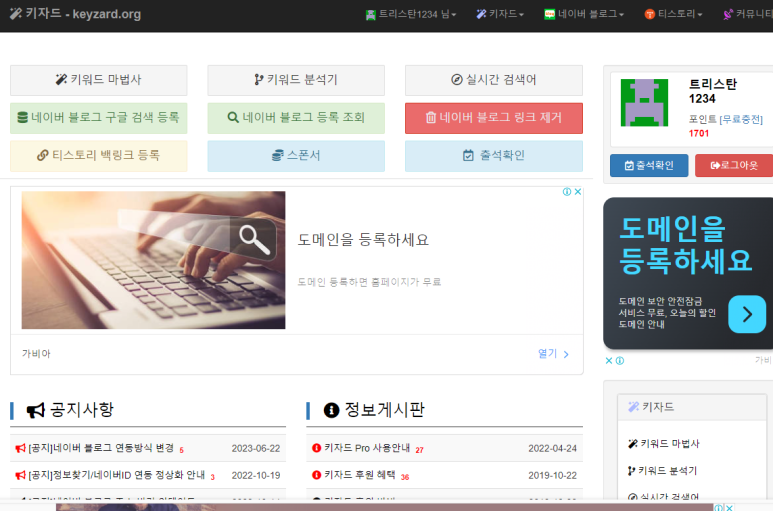Open the 네이버 블로그 navbar dropdown
Viewport: 773px width, 511px height.
tap(584, 14)
